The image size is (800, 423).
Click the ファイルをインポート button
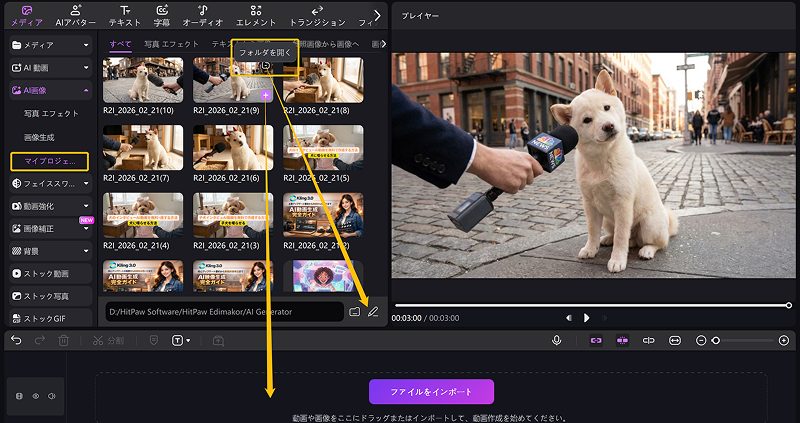431,392
